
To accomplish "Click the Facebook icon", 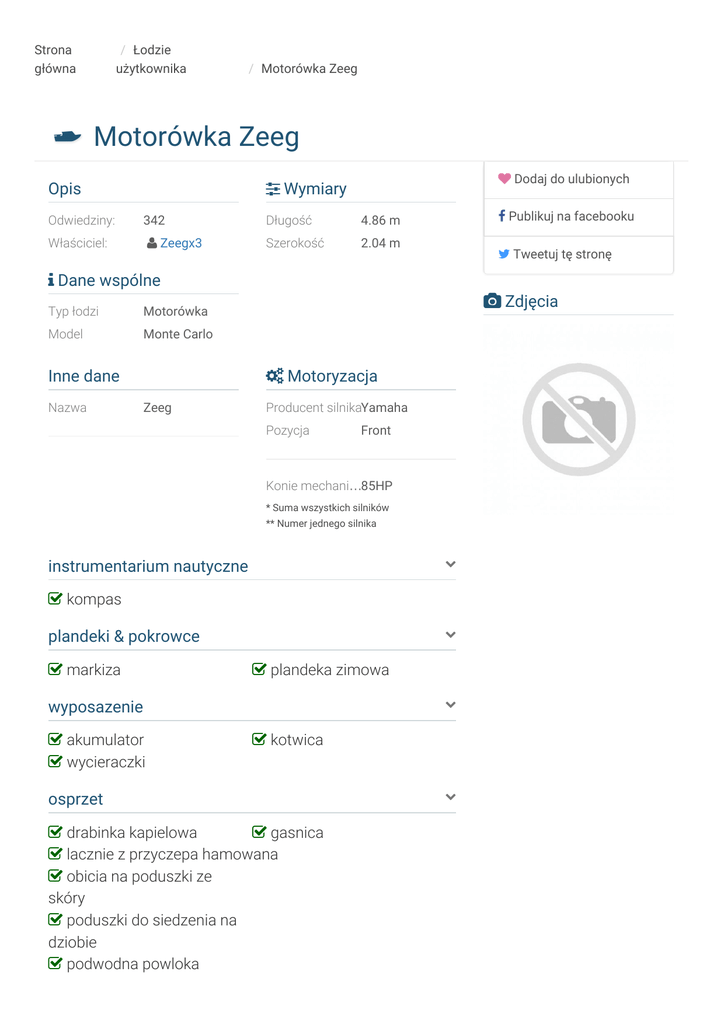I will (502, 216).
